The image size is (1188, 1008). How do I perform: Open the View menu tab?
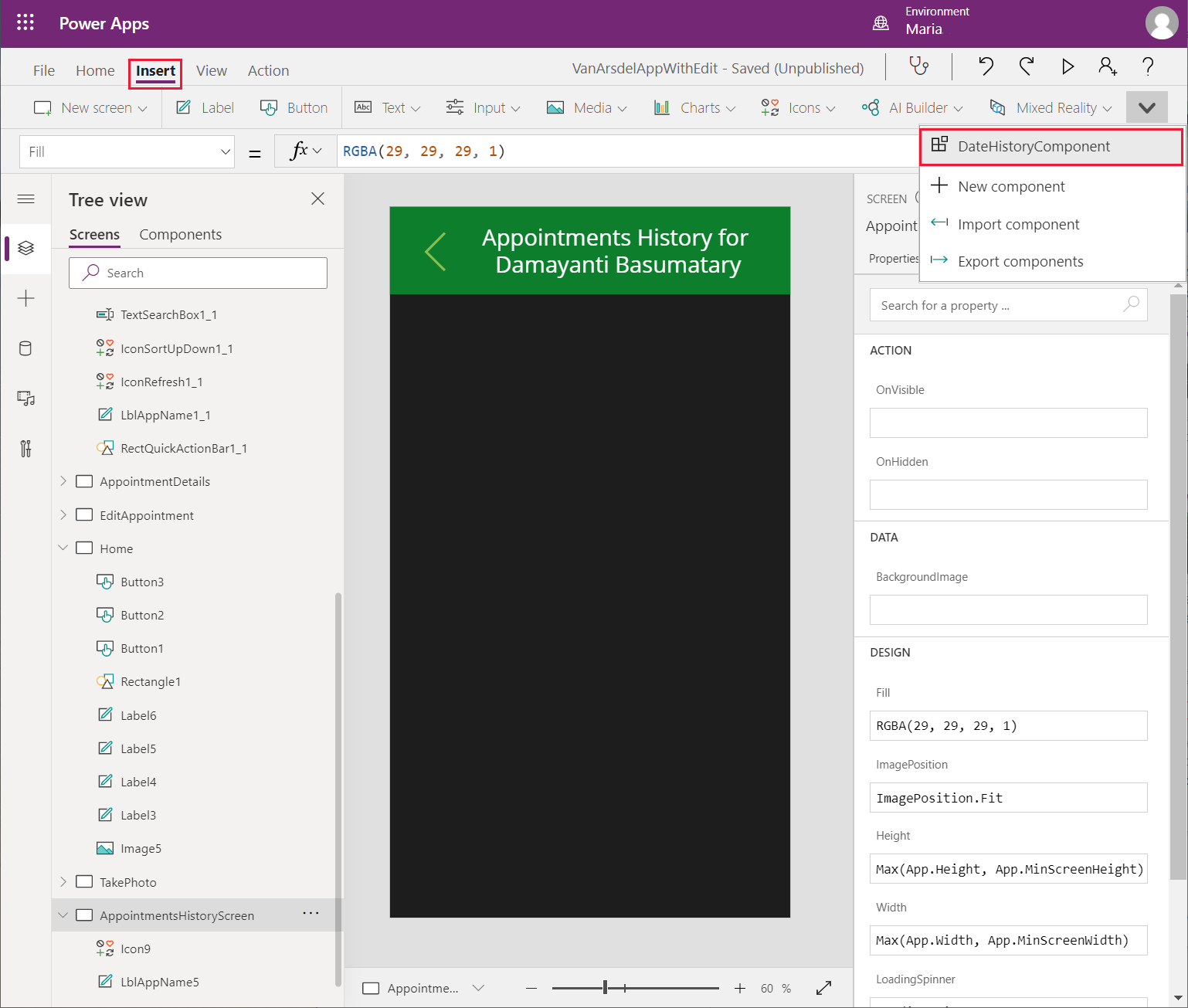(x=211, y=71)
